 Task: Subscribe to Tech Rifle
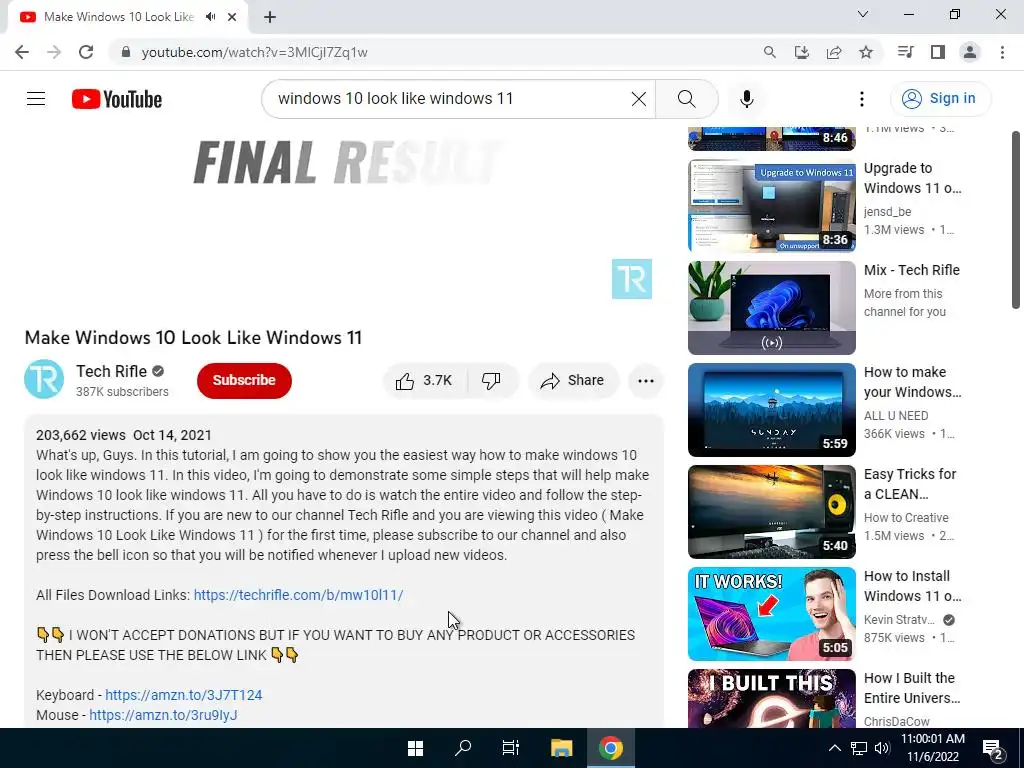(x=244, y=381)
